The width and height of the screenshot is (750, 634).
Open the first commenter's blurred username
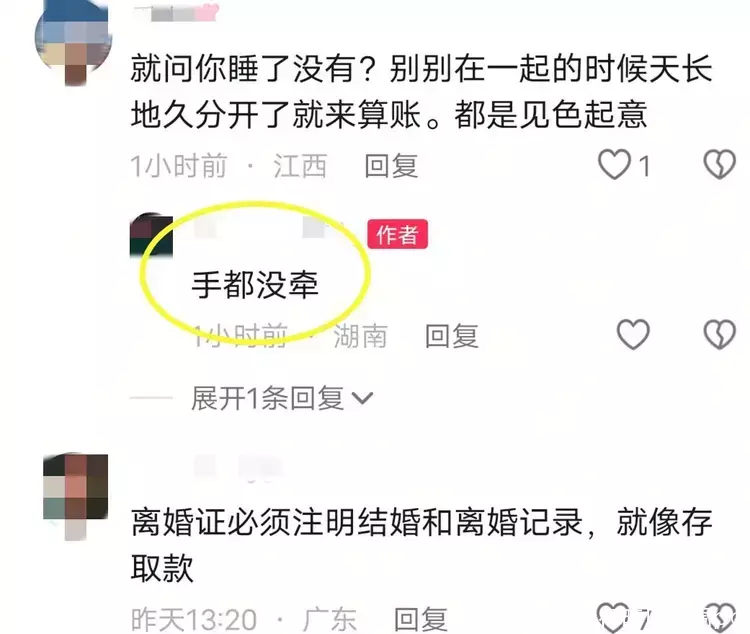click(176, 12)
